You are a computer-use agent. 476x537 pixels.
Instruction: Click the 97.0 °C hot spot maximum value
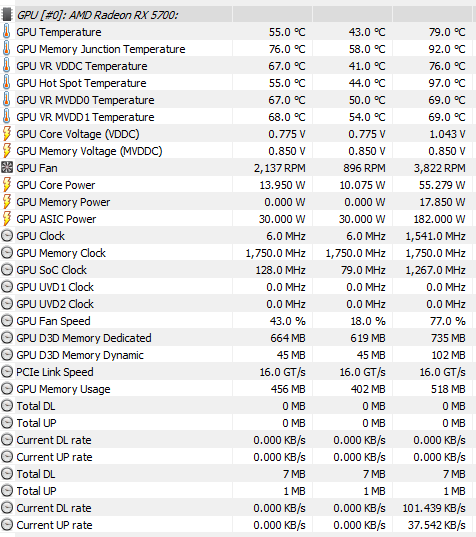click(447, 83)
